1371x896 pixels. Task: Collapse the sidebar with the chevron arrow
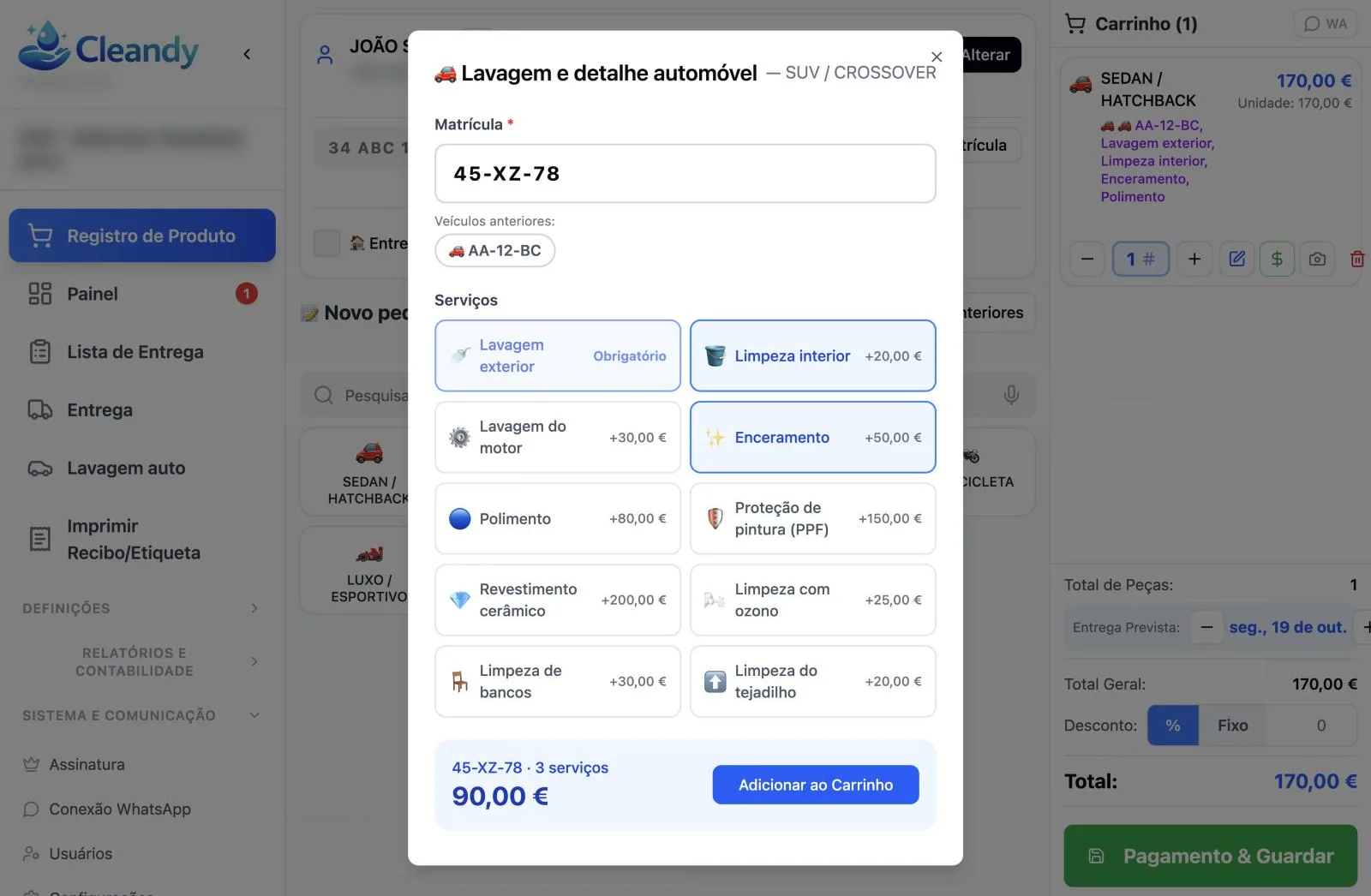(247, 54)
